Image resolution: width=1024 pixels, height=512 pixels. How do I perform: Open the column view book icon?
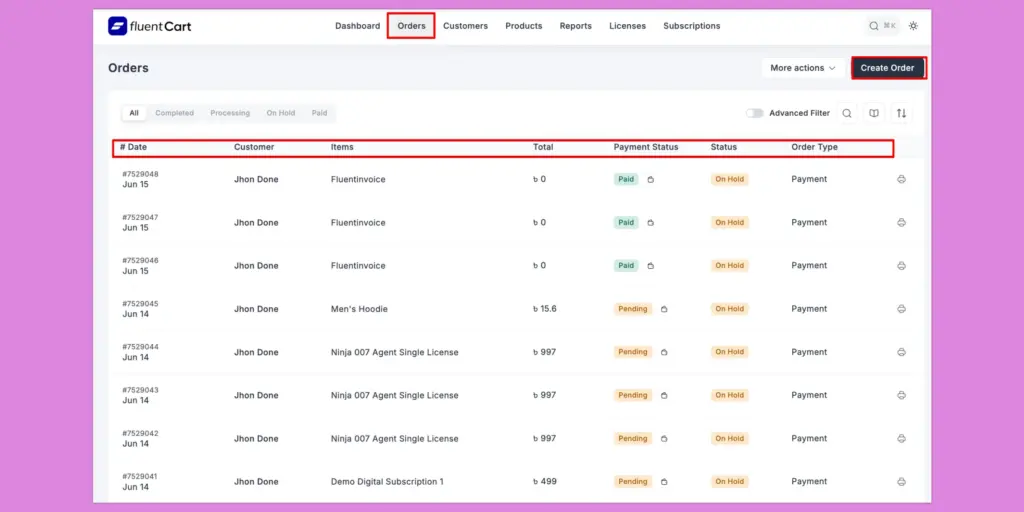(x=874, y=113)
